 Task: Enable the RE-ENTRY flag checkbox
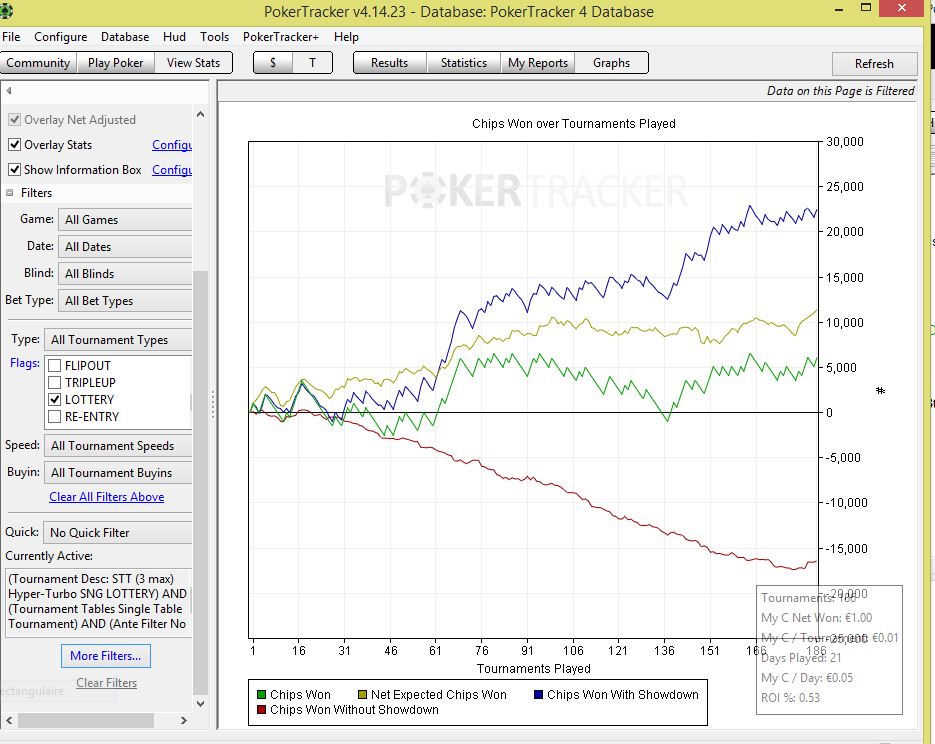pyautogui.click(x=54, y=417)
